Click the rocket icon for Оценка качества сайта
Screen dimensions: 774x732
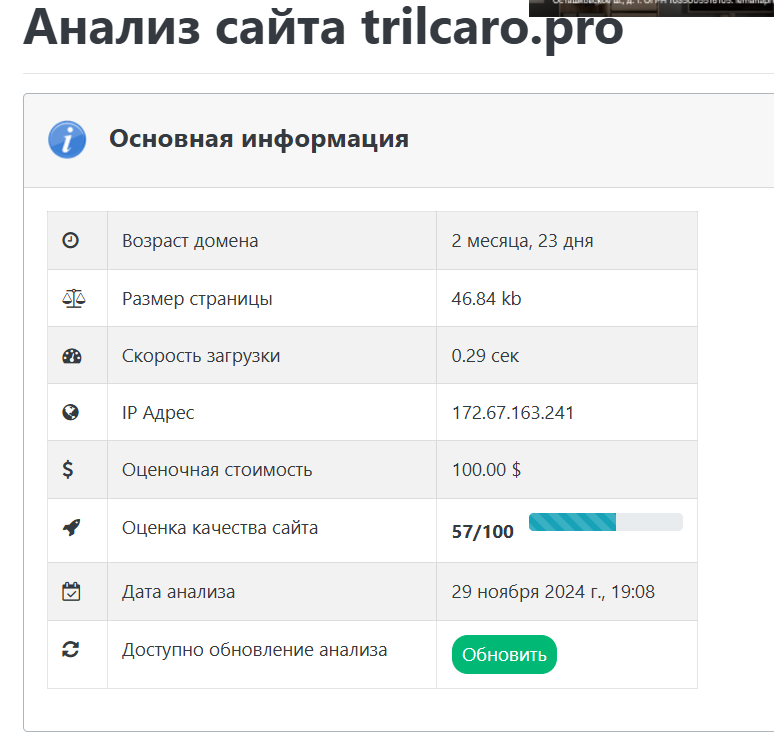coord(72,528)
